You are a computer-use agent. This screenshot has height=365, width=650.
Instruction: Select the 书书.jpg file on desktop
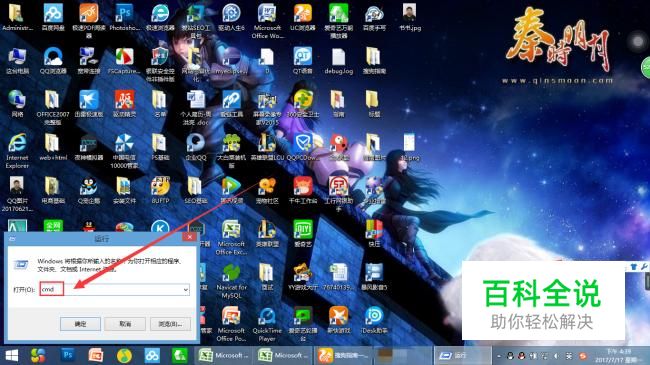tap(410, 18)
